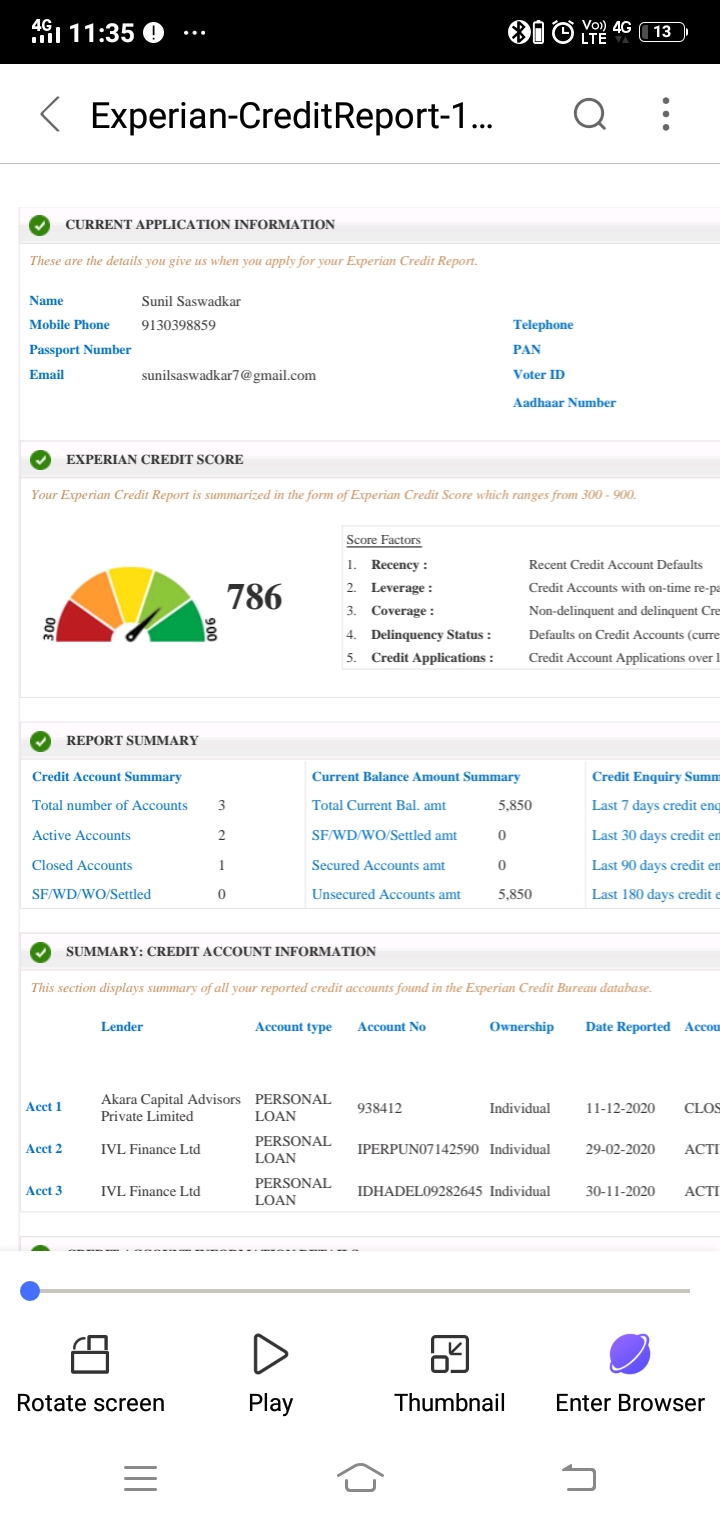Open the Acct 3 link
This screenshot has width=720, height=1520.
(44, 1191)
